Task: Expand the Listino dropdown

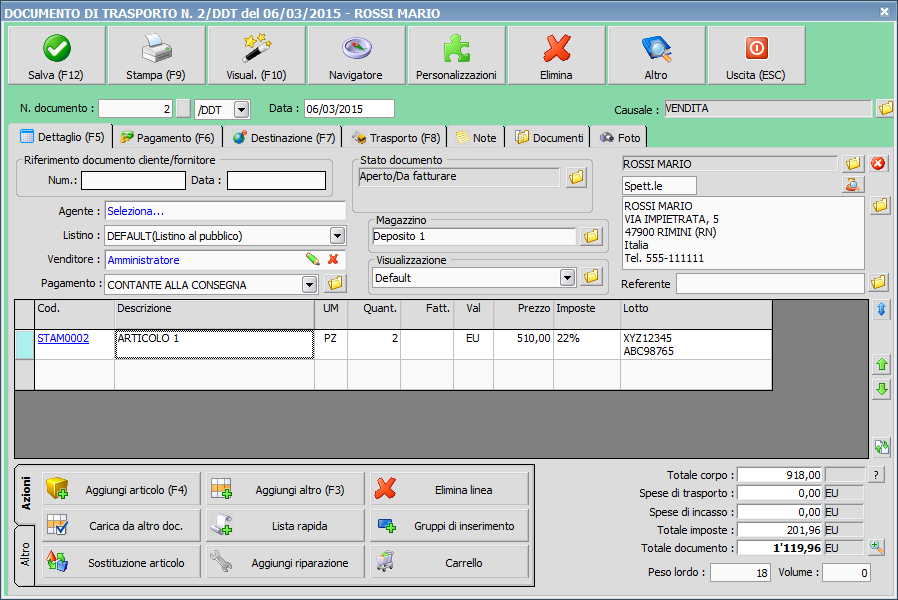Action: click(337, 236)
